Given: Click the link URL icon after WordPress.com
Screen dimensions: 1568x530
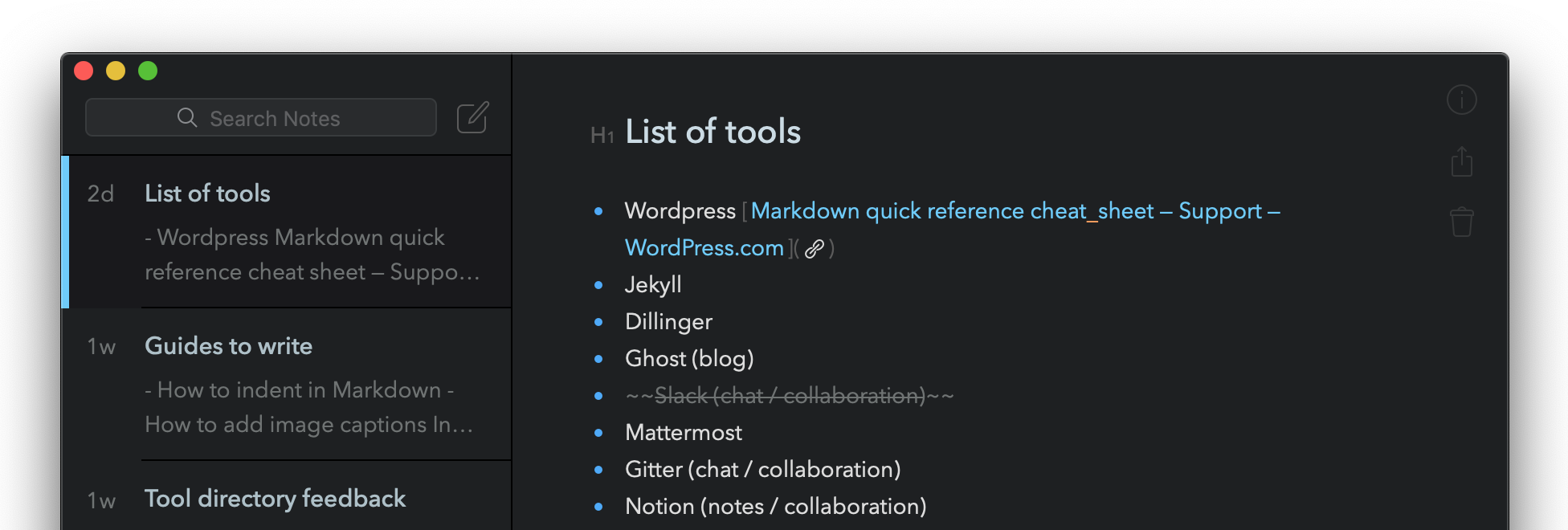Looking at the screenshot, I should 814,249.
